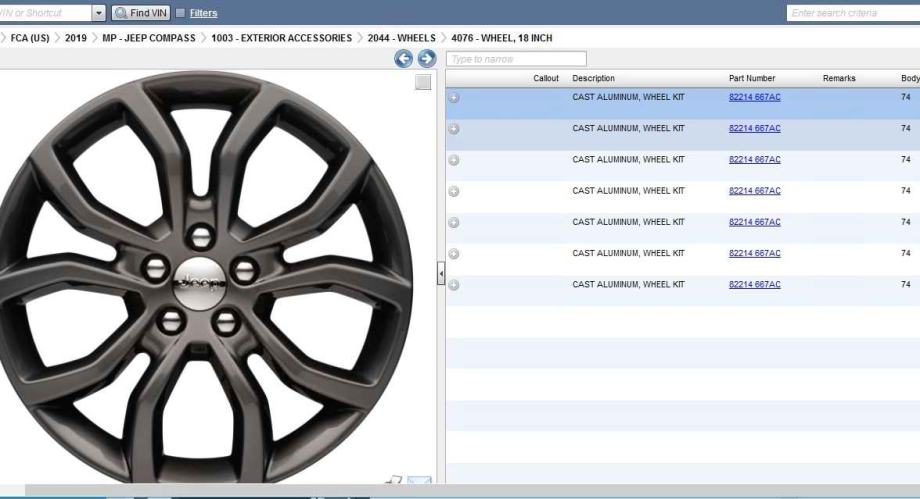Click the small square icon above the wheel image
Image resolution: width=920 pixels, height=499 pixels.
(423, 82)
